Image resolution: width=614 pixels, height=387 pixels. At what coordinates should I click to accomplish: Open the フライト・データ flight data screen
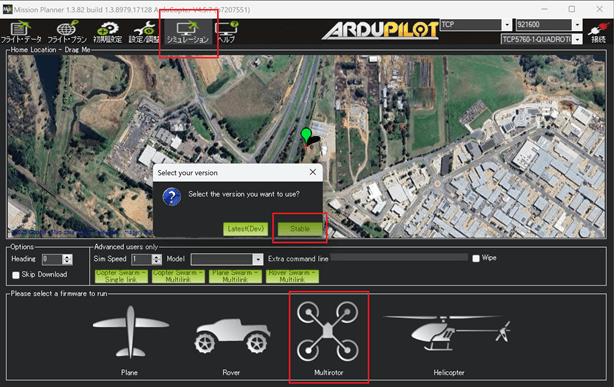point(21,32)
